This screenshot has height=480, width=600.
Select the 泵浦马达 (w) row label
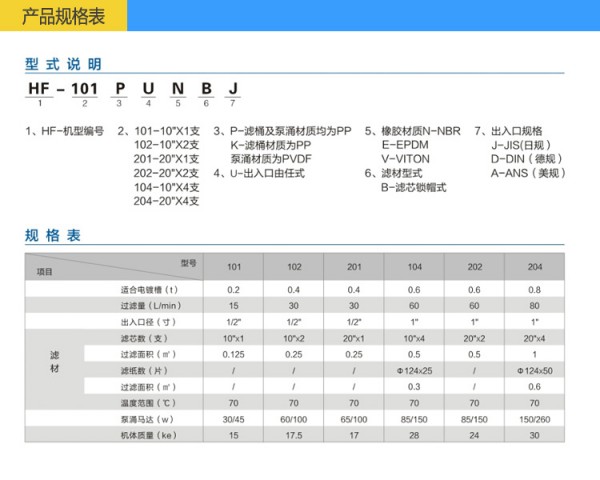[x=147, y=420]
